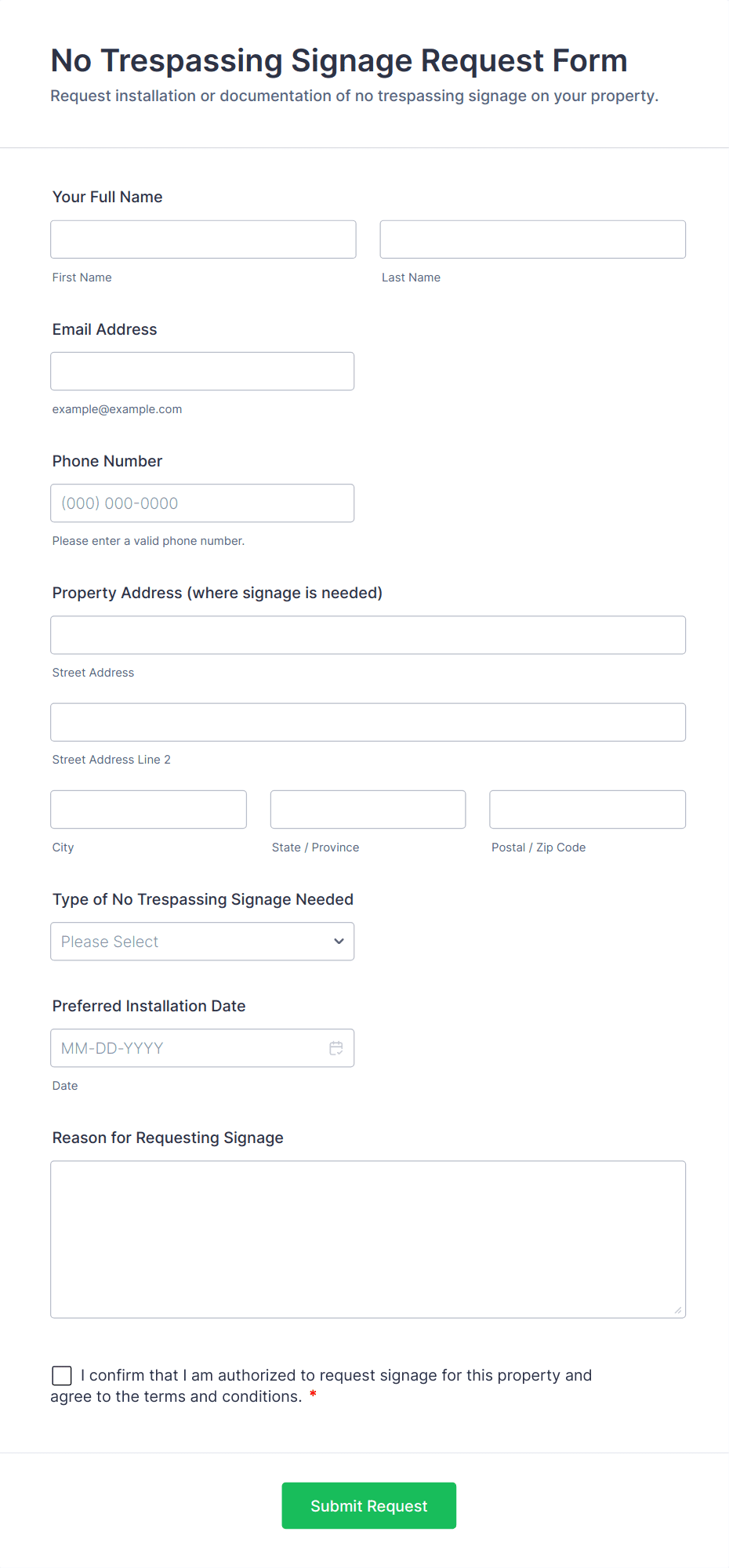This screenshot has width=729, height=1568.
Task: Click the Reason for Requesting Signage textarea
Action: coord(368,1240)
